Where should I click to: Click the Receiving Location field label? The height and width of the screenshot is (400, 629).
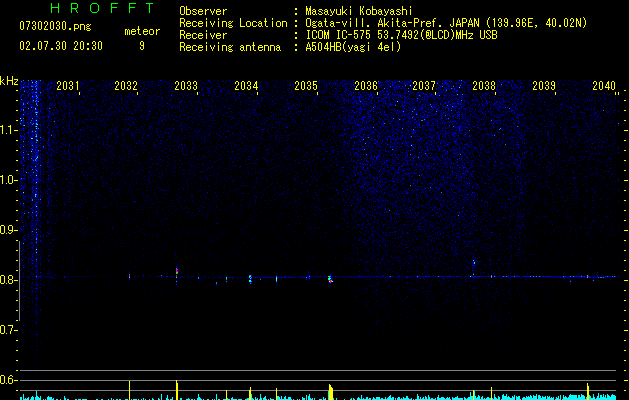click(x=233, y=23)
